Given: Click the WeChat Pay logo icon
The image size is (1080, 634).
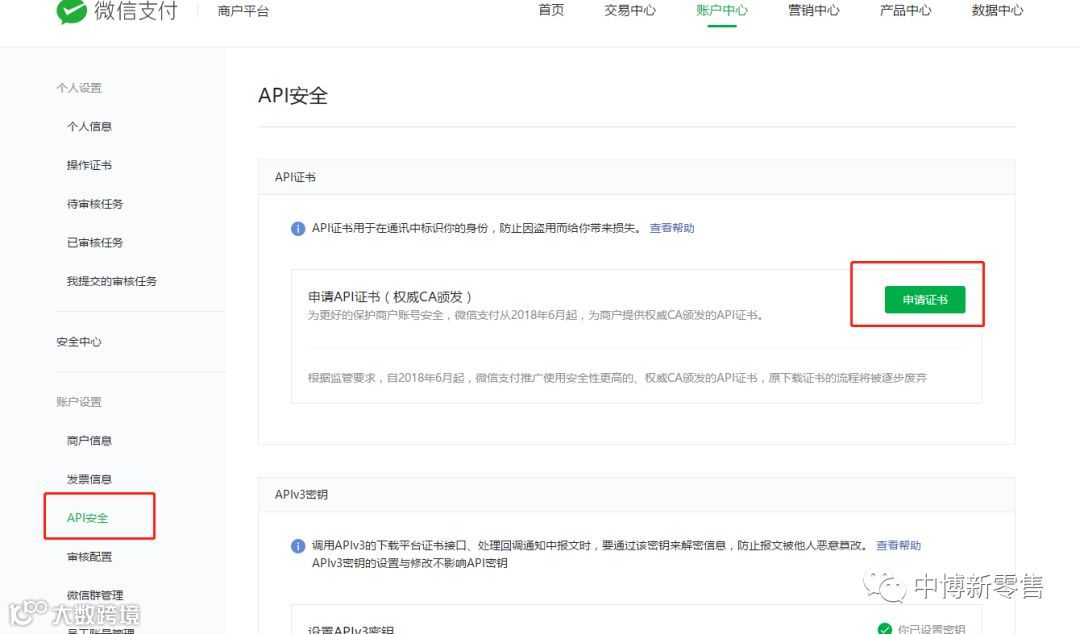Looking at the screenshot, I should [x=71, y=11].
